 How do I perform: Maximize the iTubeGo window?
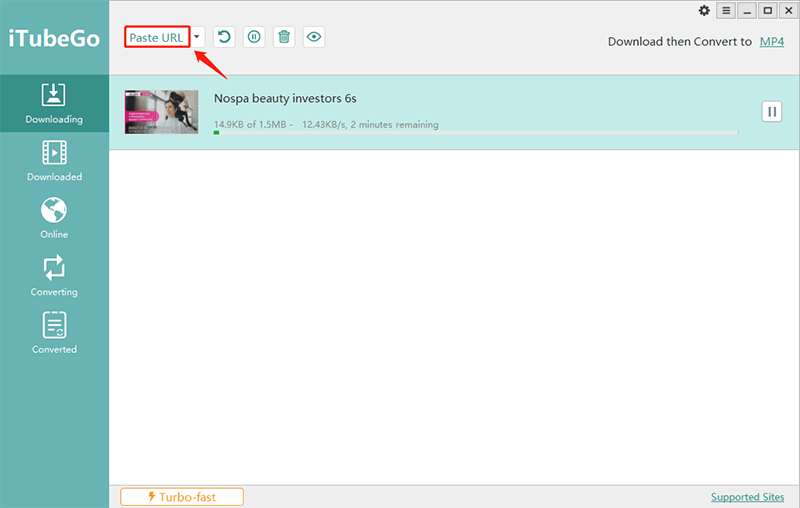click(768, 11)
